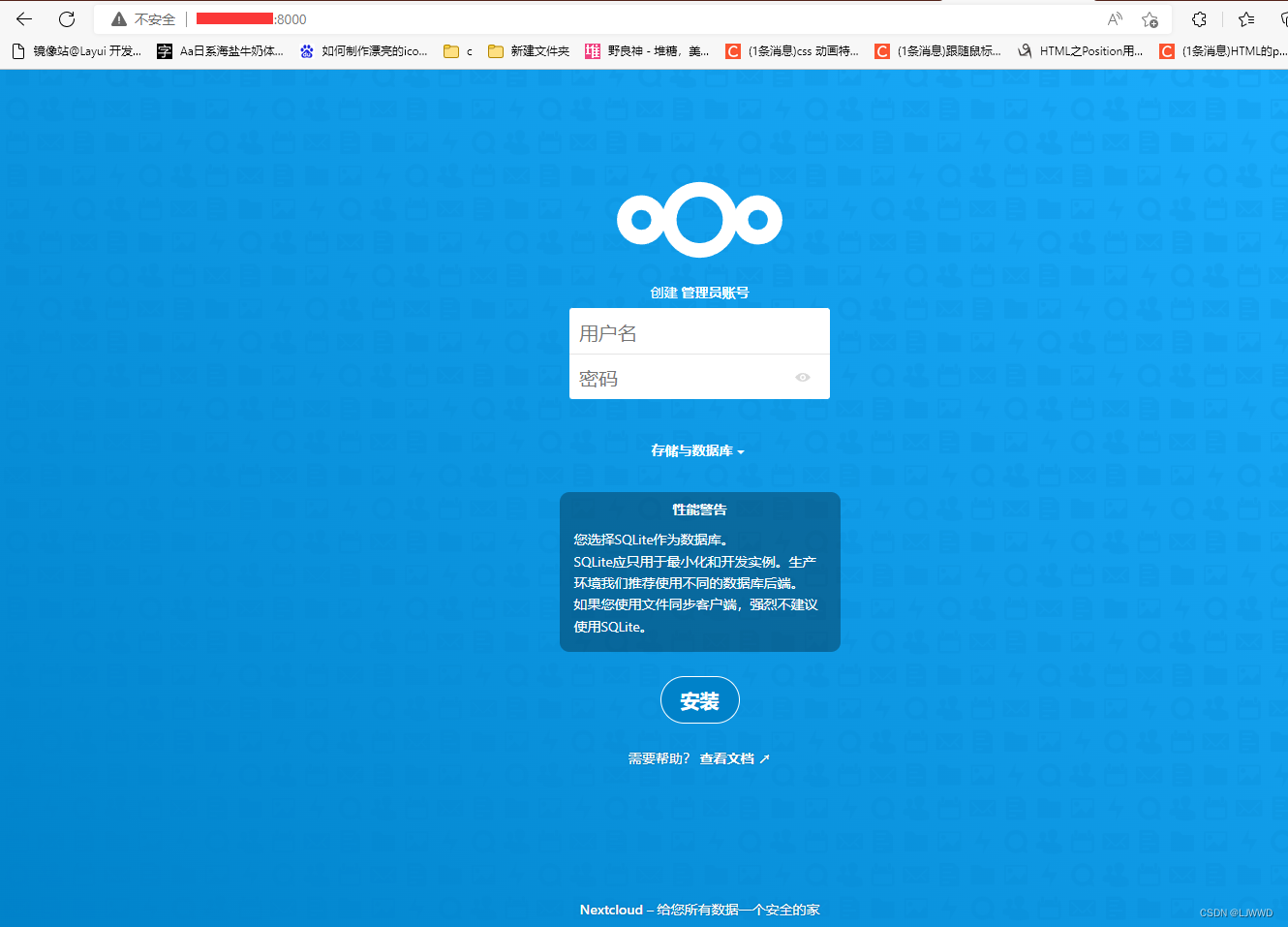
Task: Click the address bar URL ending :8000
Action: 252,19
